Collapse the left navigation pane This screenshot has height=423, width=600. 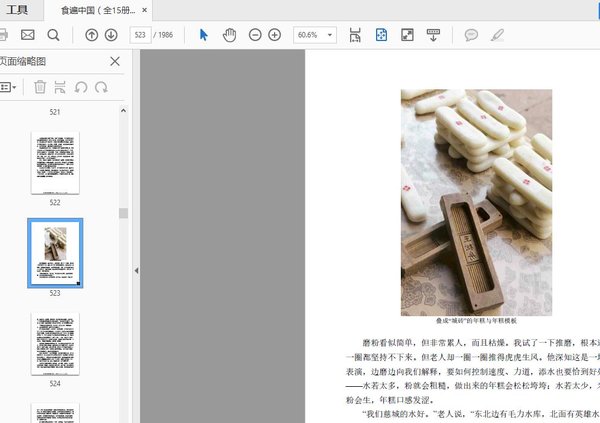point(136,270)
